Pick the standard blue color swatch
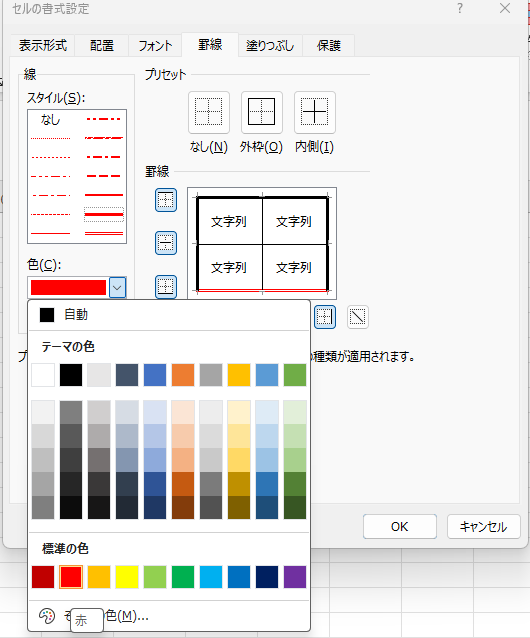This screenshot has height=638, width=530. [239, 577]
